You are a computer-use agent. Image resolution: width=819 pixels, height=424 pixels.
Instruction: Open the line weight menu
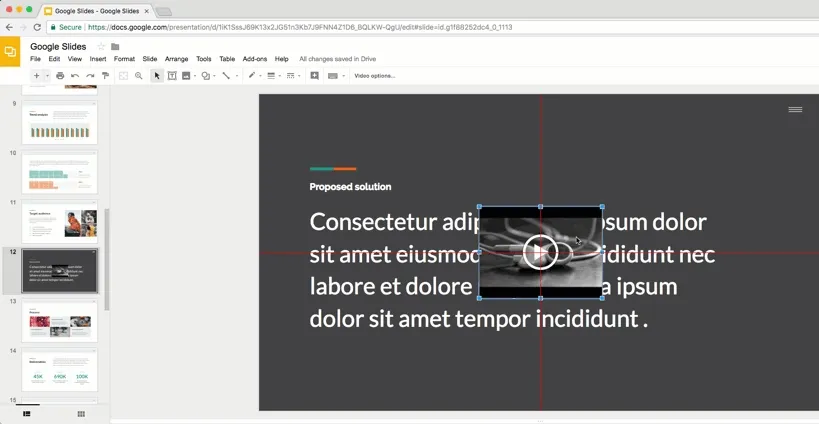271,76
